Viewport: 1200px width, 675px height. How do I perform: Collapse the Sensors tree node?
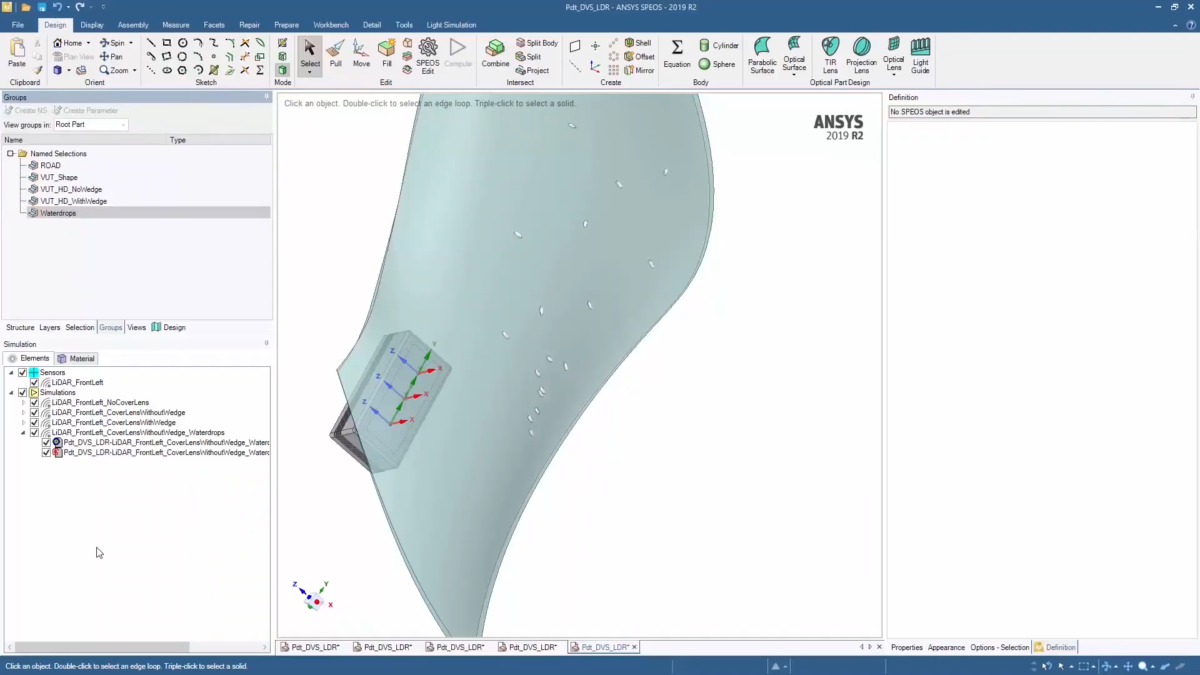(x=11, y=372)
